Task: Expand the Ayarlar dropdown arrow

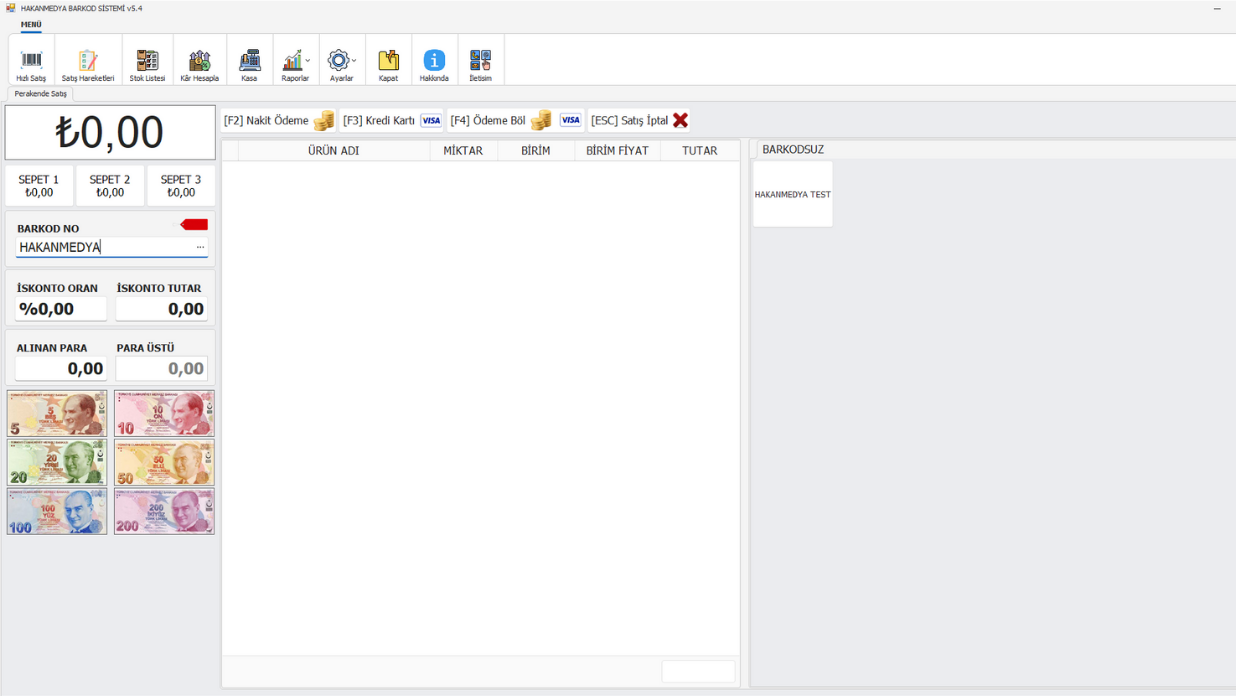Action: click(354, 61)
